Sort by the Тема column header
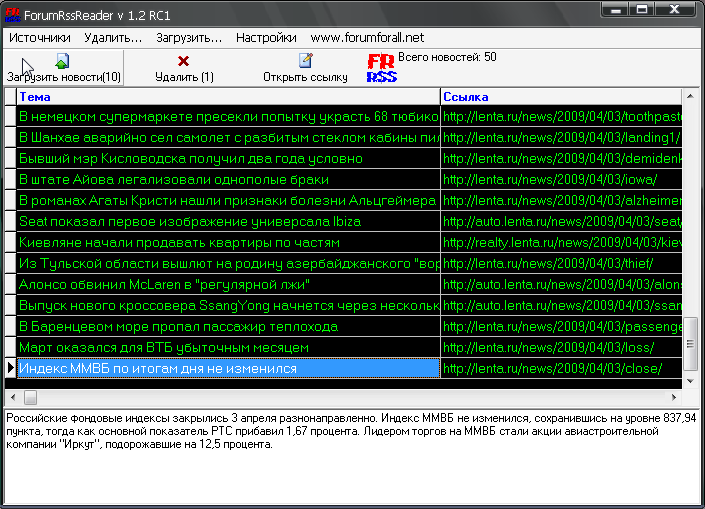 pyautogui.click(x=228, y=97)
